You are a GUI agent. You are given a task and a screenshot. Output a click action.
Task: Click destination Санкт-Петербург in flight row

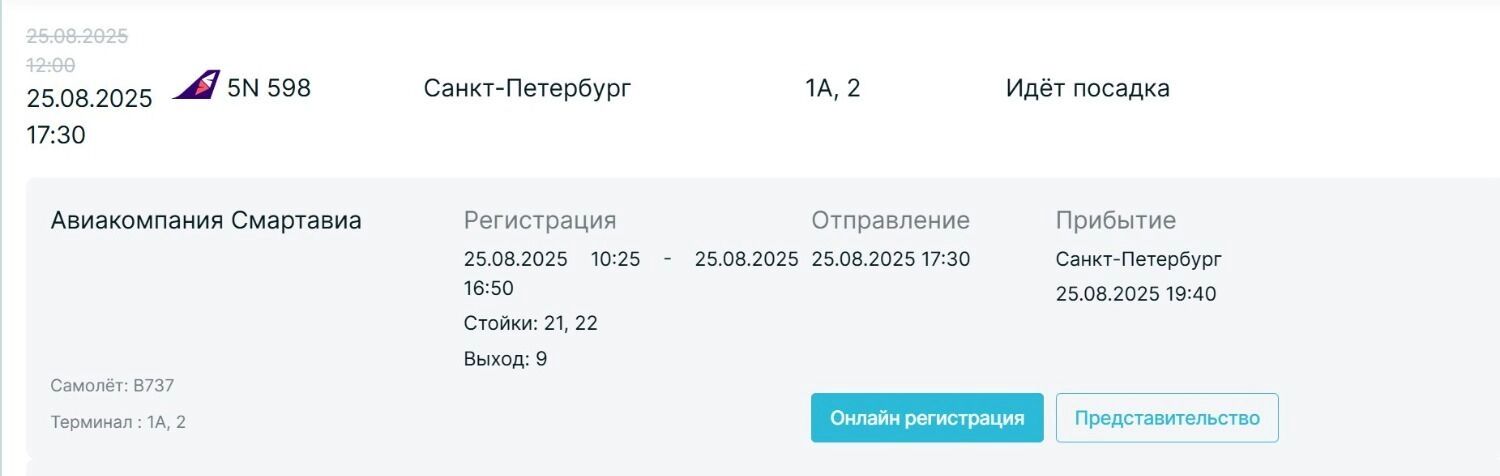527,88
